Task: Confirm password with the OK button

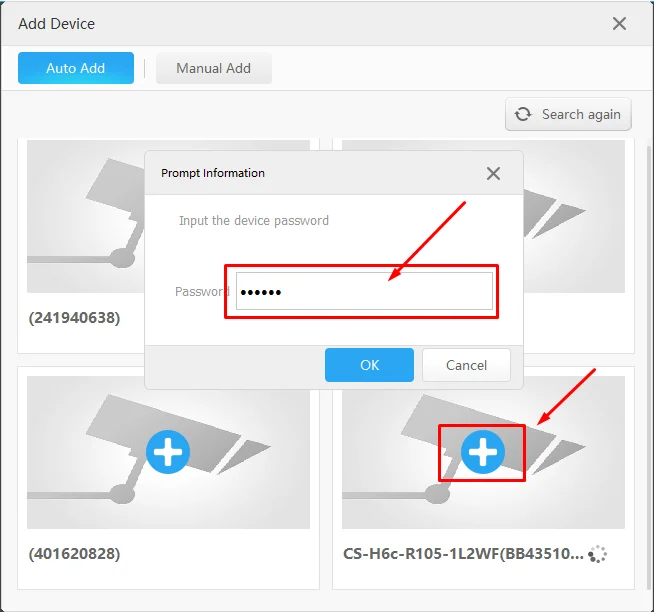Action: (x=369, y=365)
